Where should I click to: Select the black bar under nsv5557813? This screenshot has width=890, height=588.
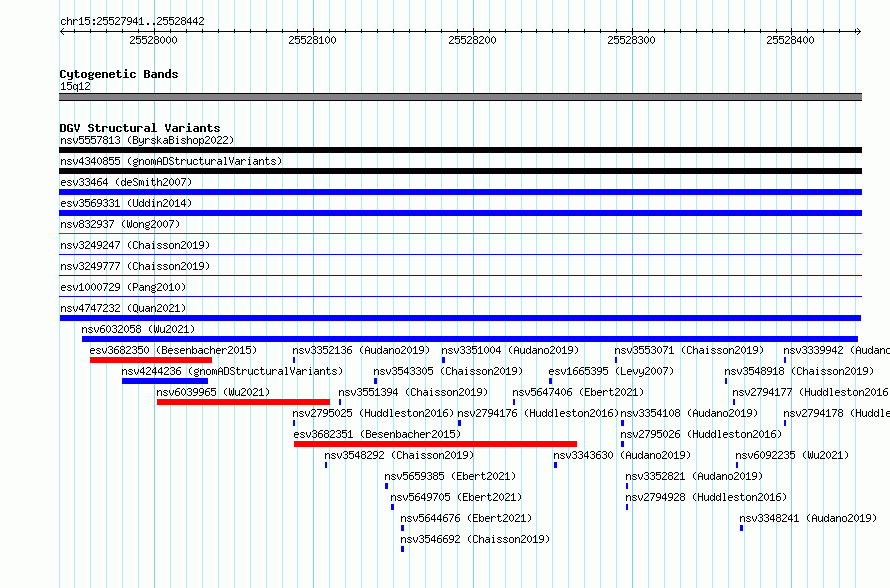click(x=460, y=150)
